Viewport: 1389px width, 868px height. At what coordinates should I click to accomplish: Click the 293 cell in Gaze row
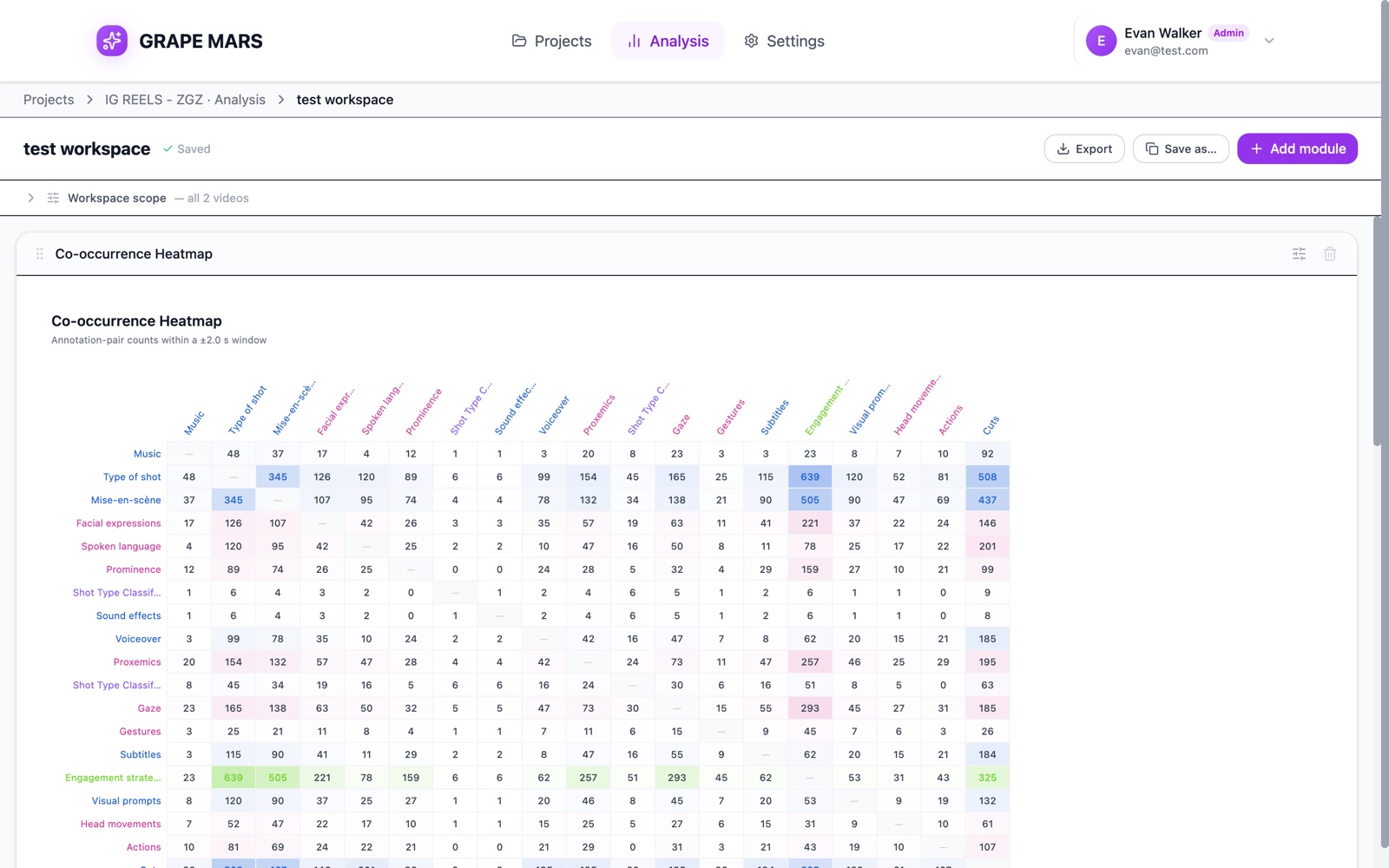coord(810,708)
